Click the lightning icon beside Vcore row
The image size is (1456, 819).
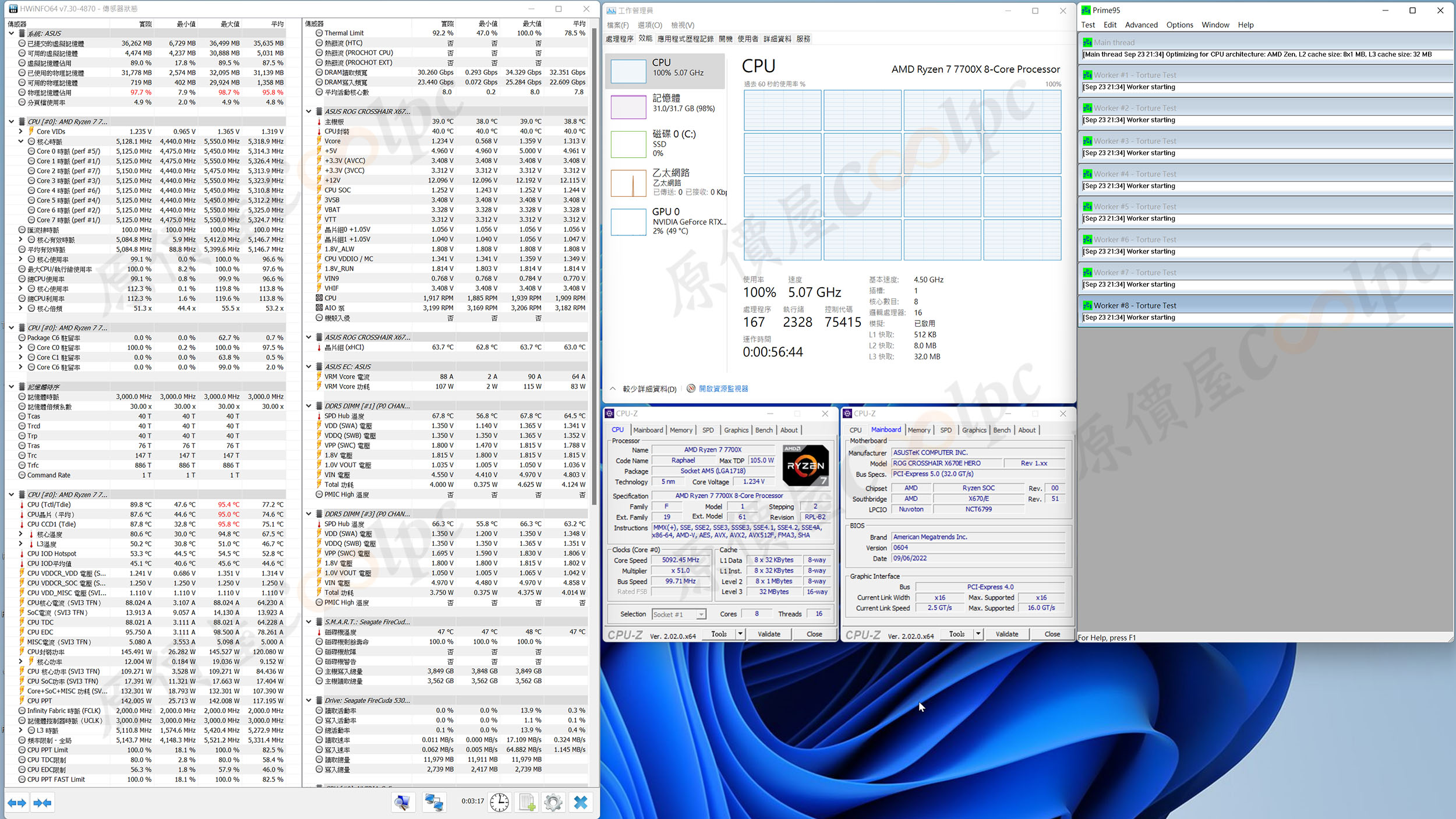[x=319, y=141]
